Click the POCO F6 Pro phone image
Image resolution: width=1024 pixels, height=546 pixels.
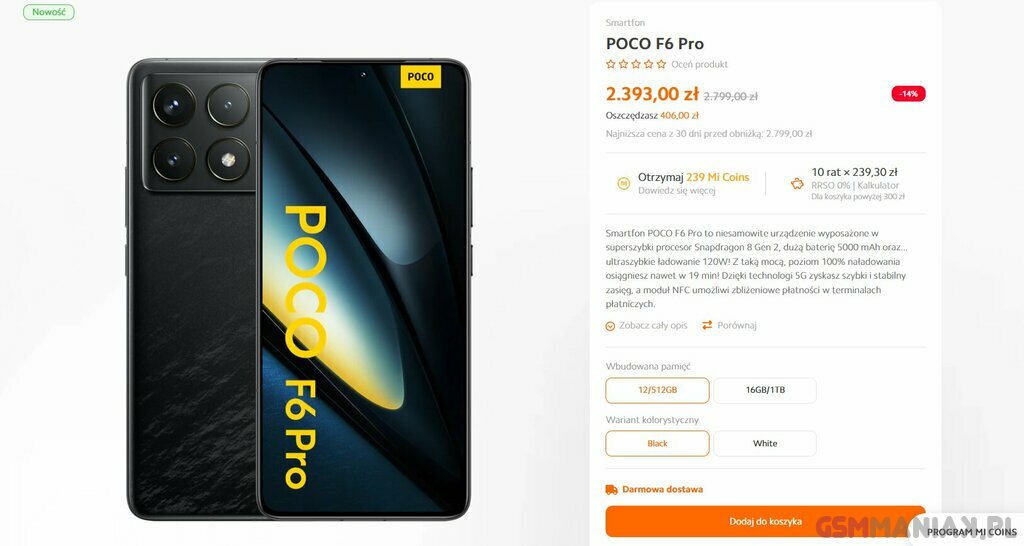pos(298,289)
